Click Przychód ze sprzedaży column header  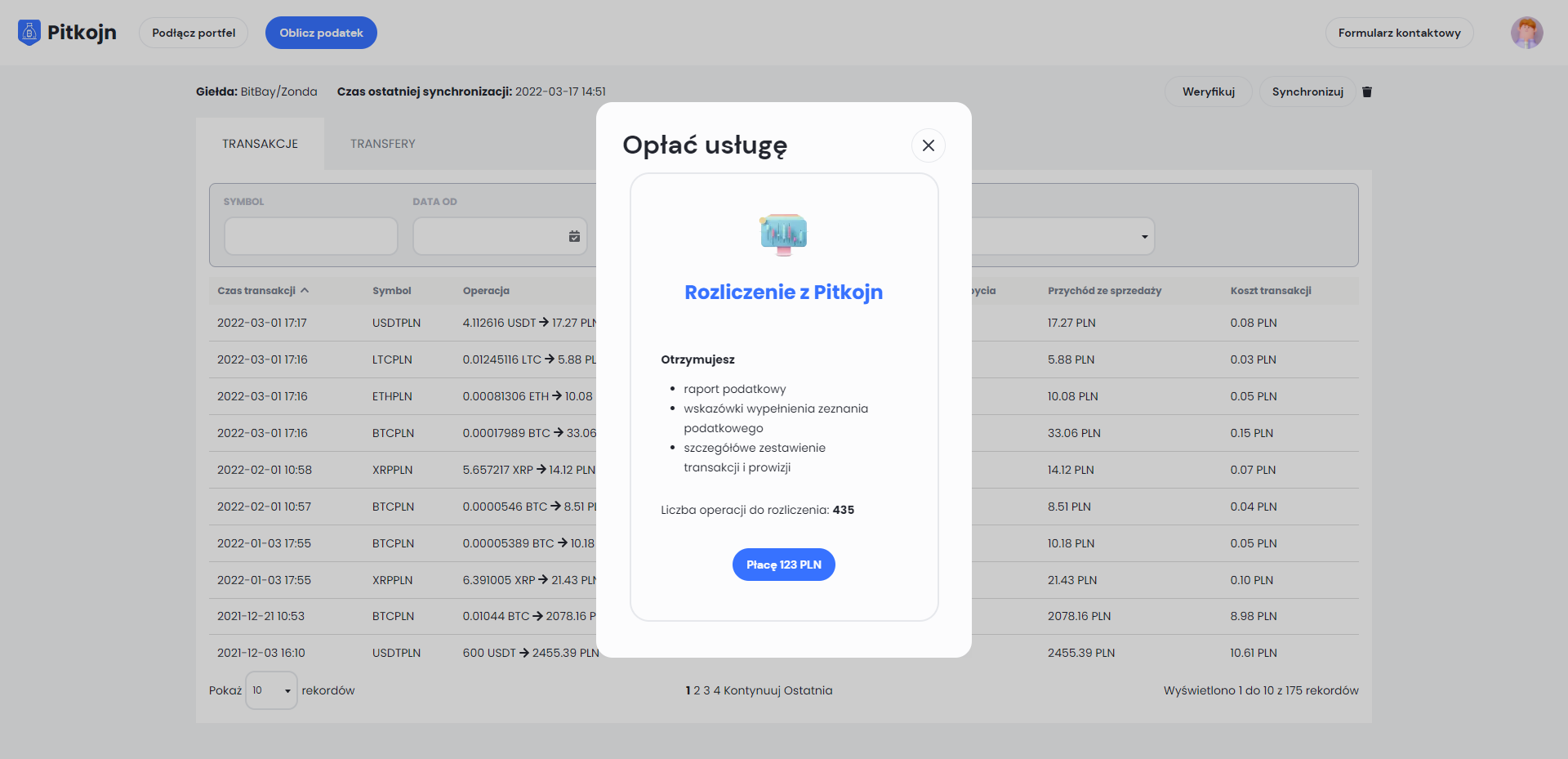(x=1104, y=291)
